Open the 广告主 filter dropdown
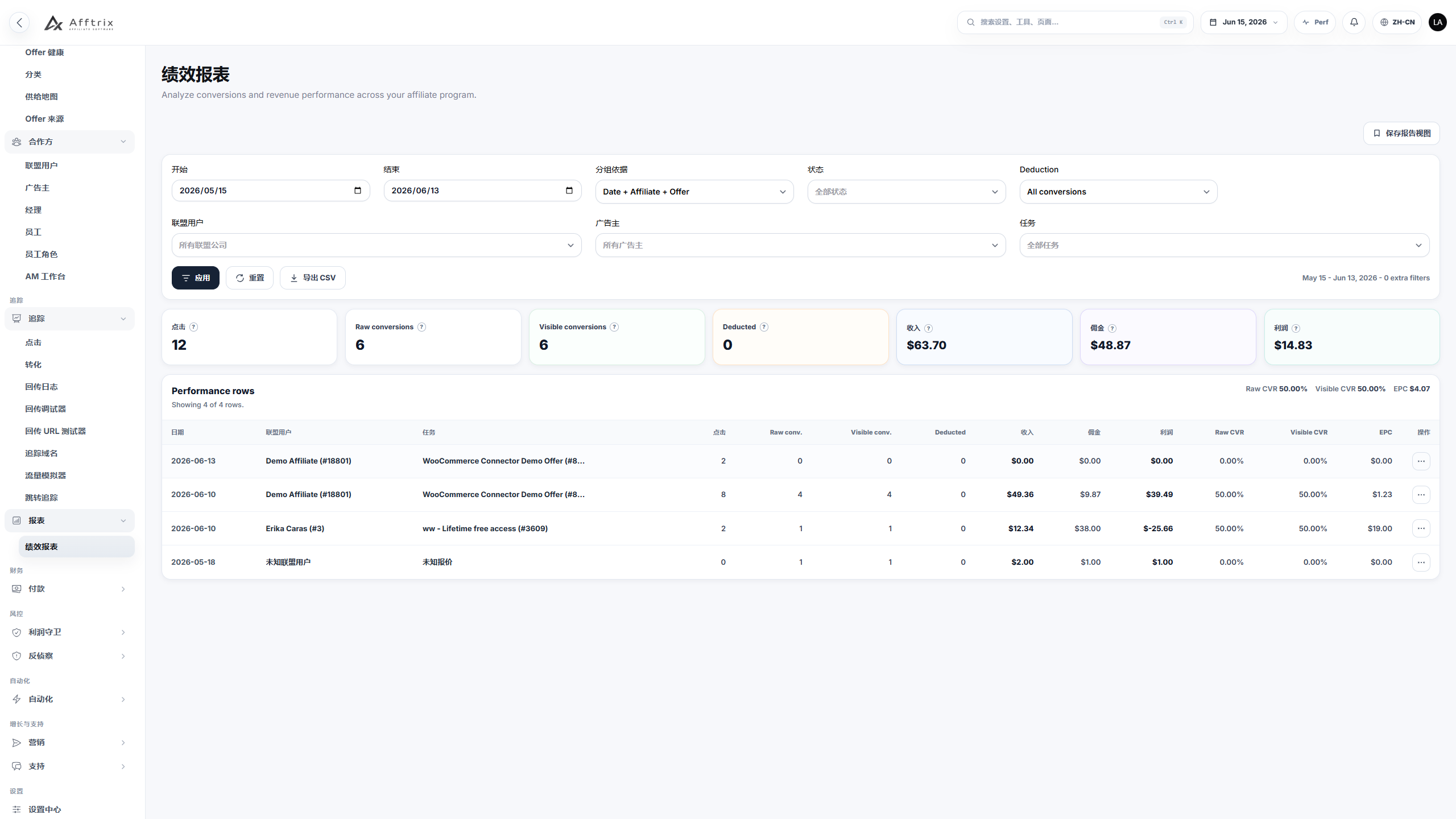 point(800,245)
